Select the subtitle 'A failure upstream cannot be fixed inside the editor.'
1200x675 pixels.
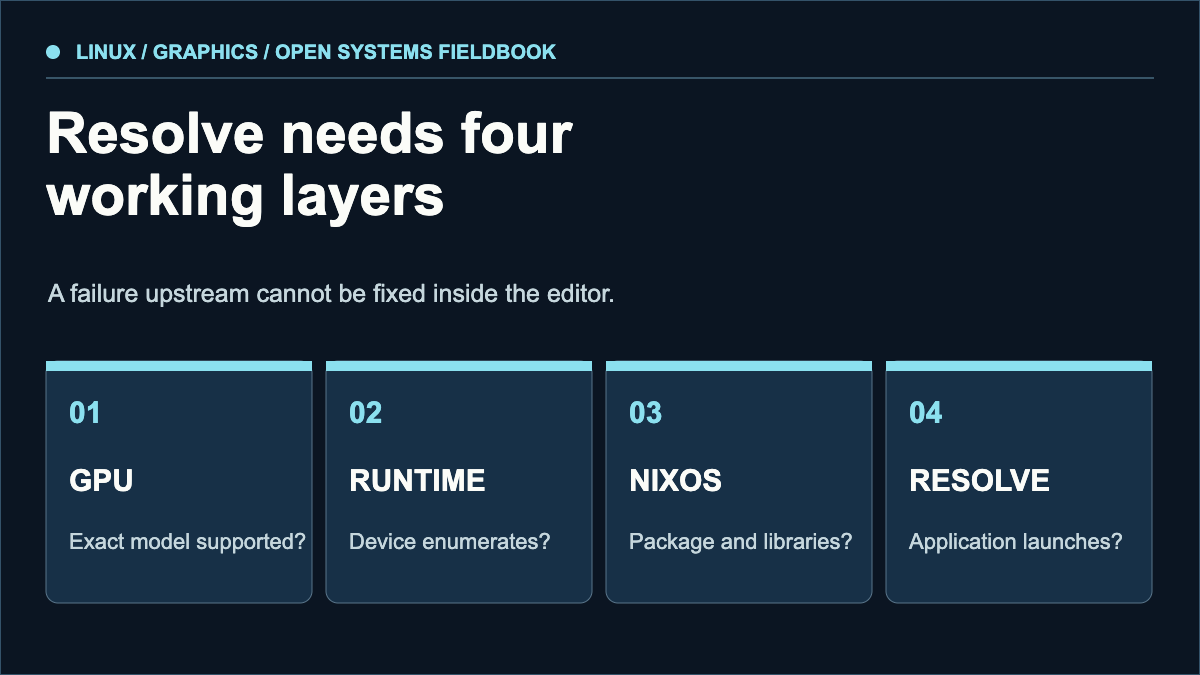pyautogui.click(x=330, y=295)
